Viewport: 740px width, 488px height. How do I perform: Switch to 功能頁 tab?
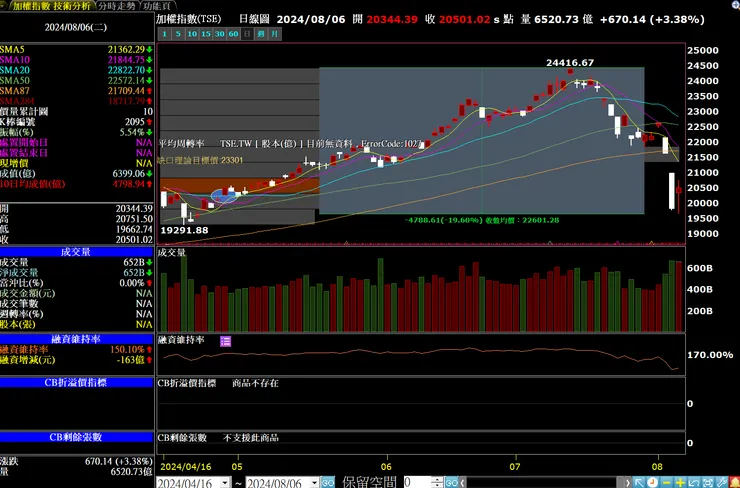tap(157, 6)
